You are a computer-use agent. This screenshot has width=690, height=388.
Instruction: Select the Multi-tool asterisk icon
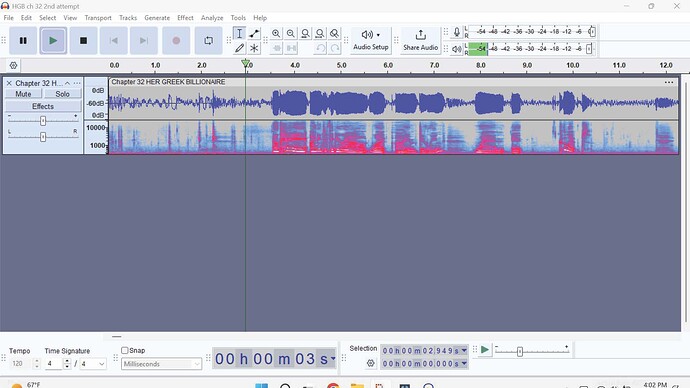point(254,48)
